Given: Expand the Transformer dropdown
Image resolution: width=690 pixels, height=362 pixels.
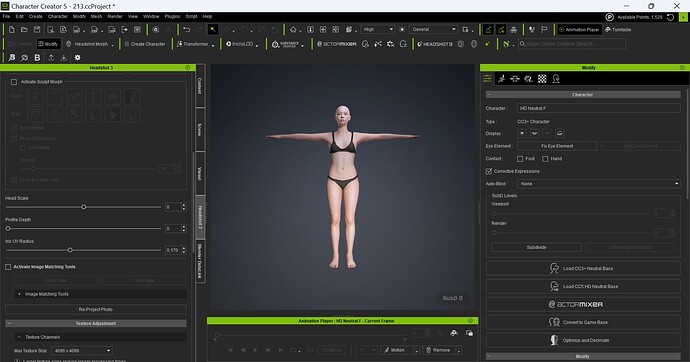Looking at the screenshot, I should (213, 45).
